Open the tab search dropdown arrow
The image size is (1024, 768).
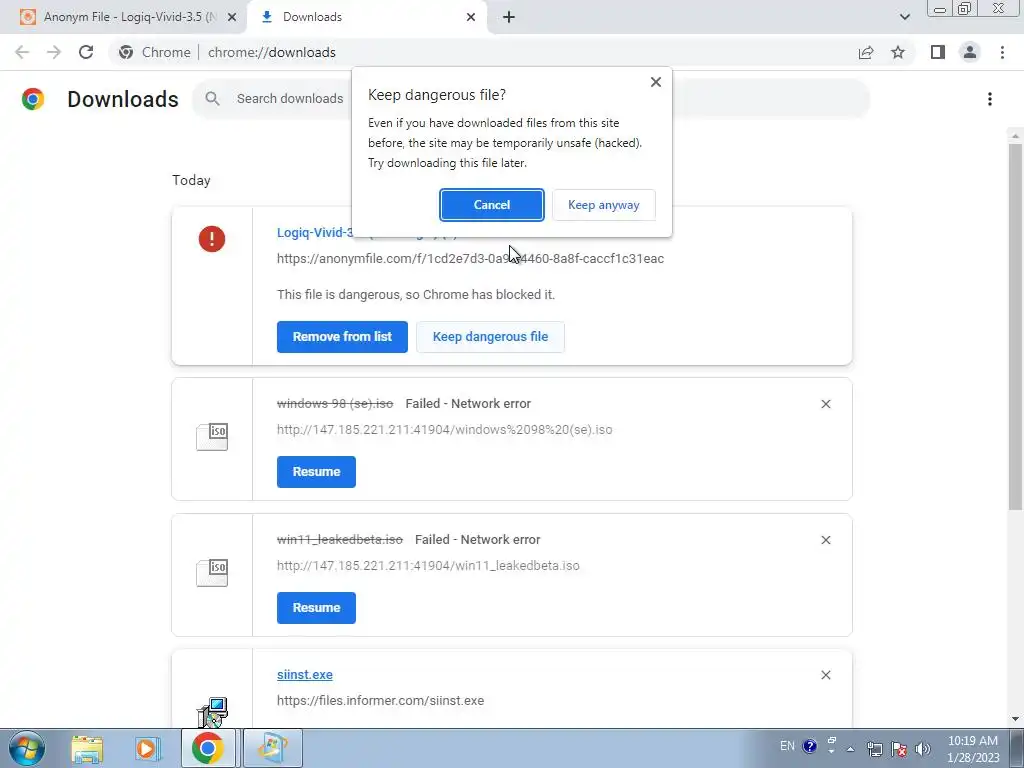pyautogui.click(x=904, y=17)
